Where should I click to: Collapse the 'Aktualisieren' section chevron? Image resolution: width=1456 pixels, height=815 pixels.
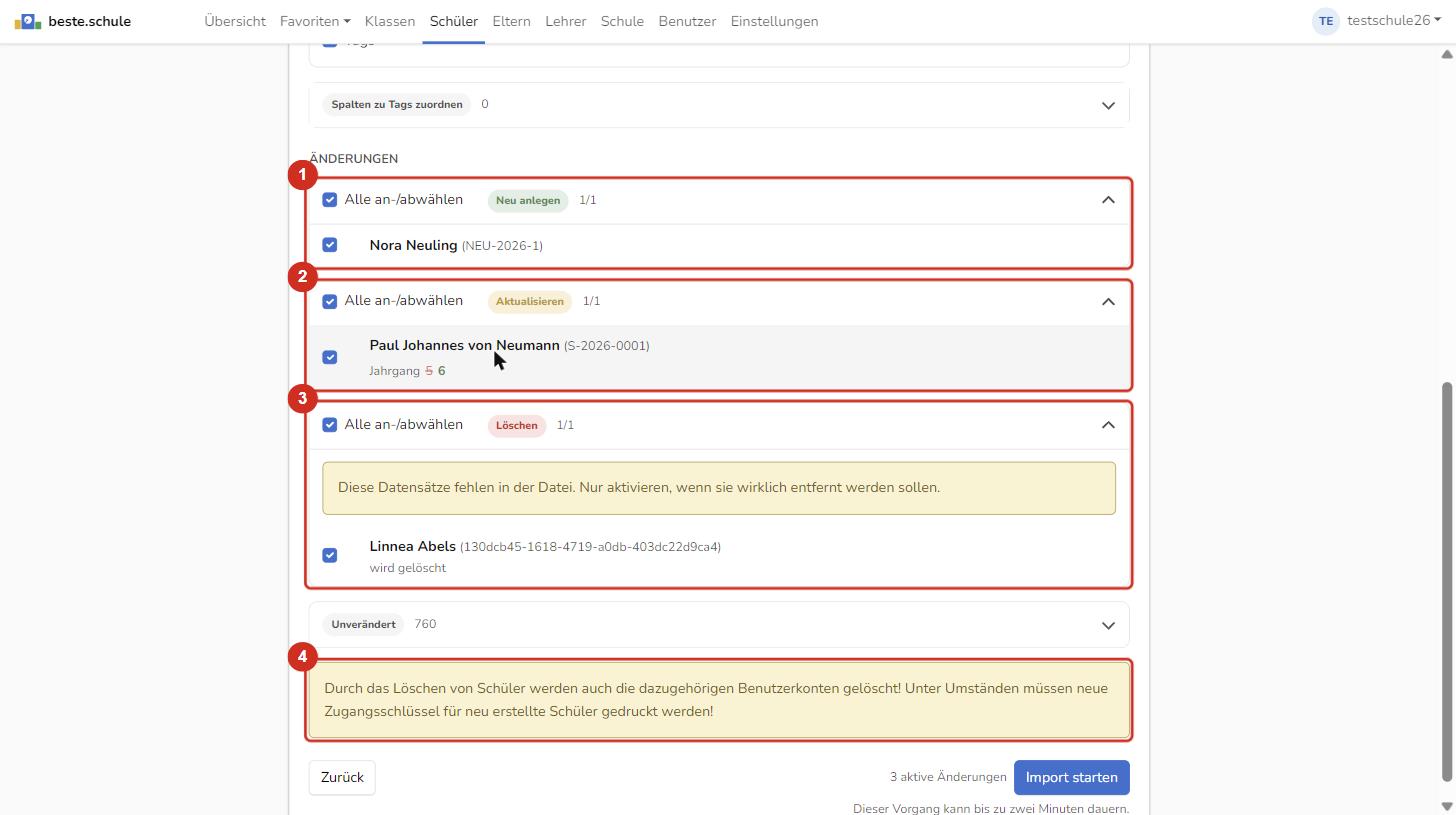(1108, 301)
